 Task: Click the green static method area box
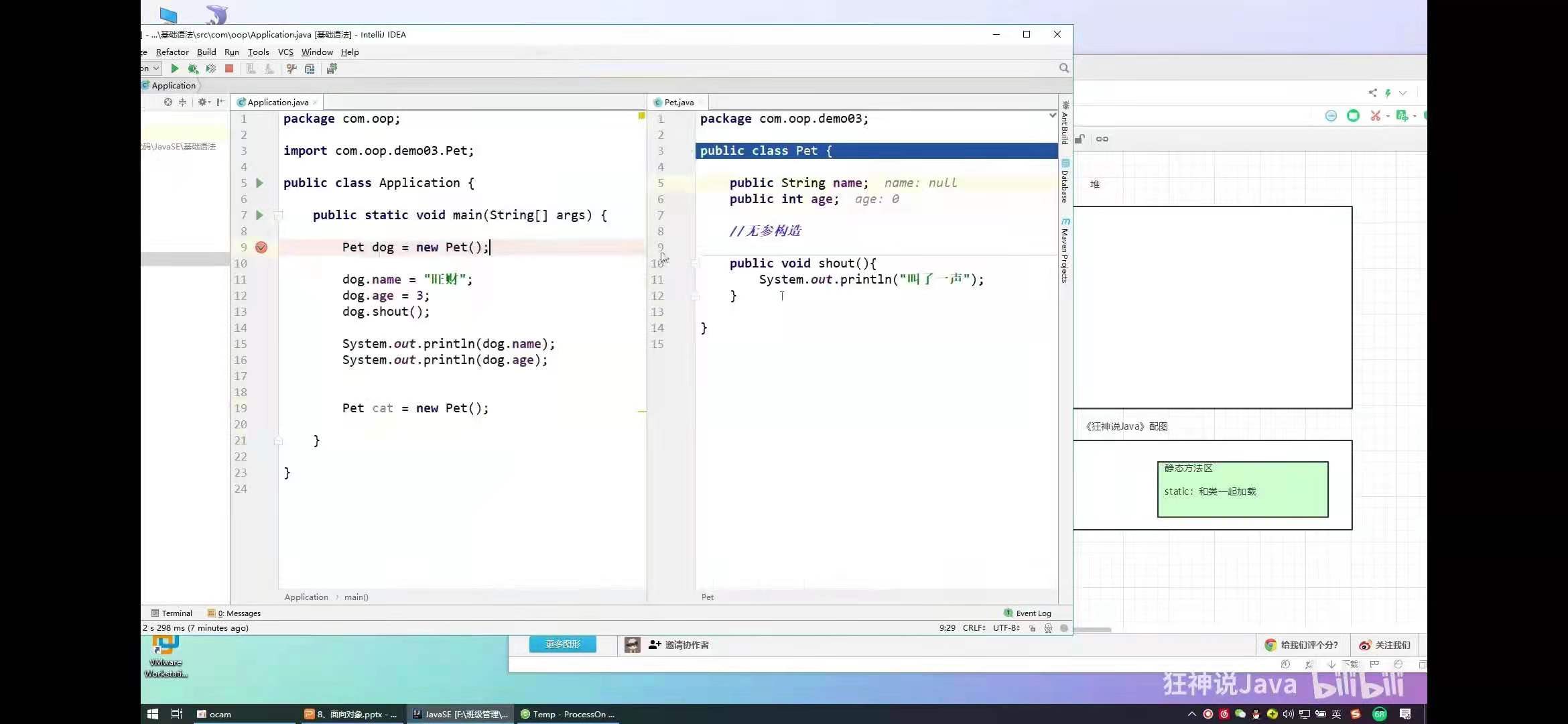point(1242,489)
